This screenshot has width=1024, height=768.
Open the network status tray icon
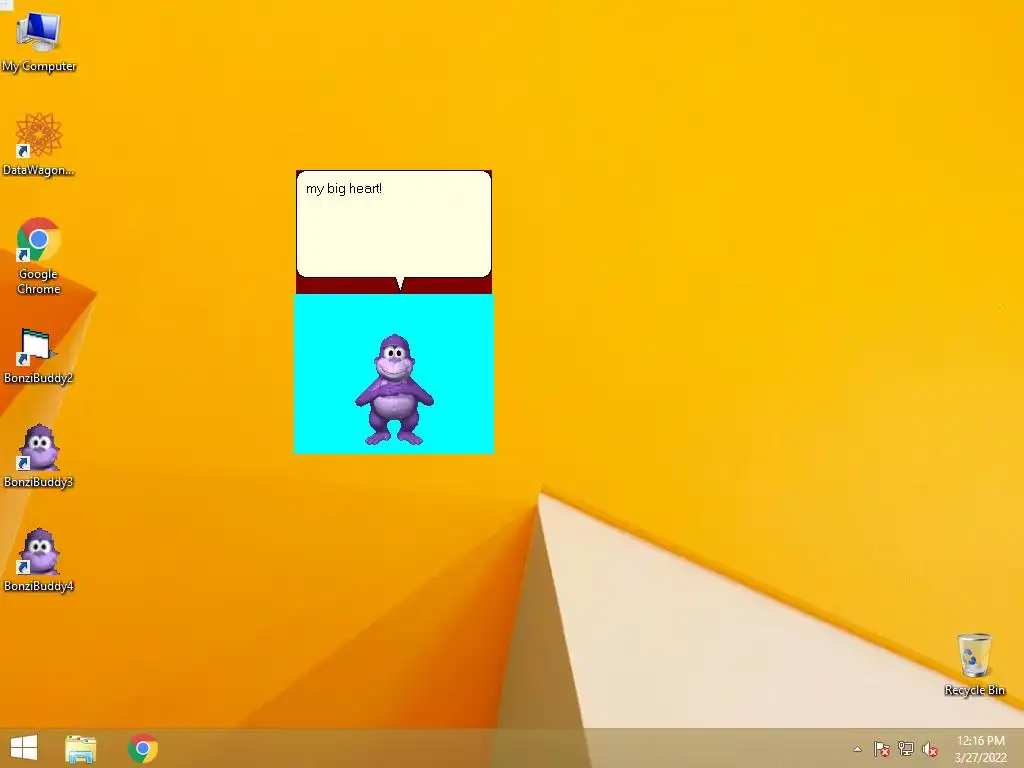tap(906, 749)
